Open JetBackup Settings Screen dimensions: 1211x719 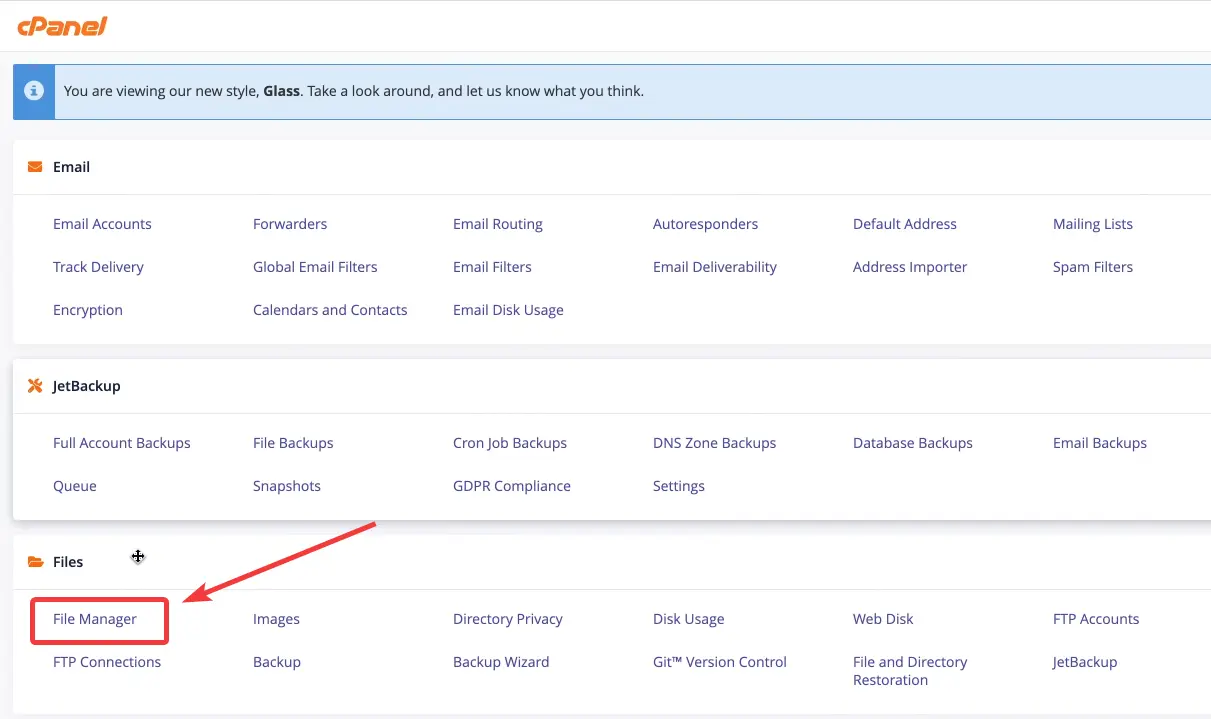pos(679,486)
